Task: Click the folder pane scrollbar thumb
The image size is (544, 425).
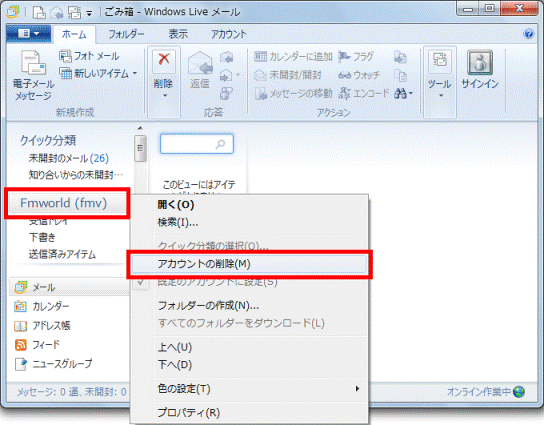Action: (x=140, y=148)
